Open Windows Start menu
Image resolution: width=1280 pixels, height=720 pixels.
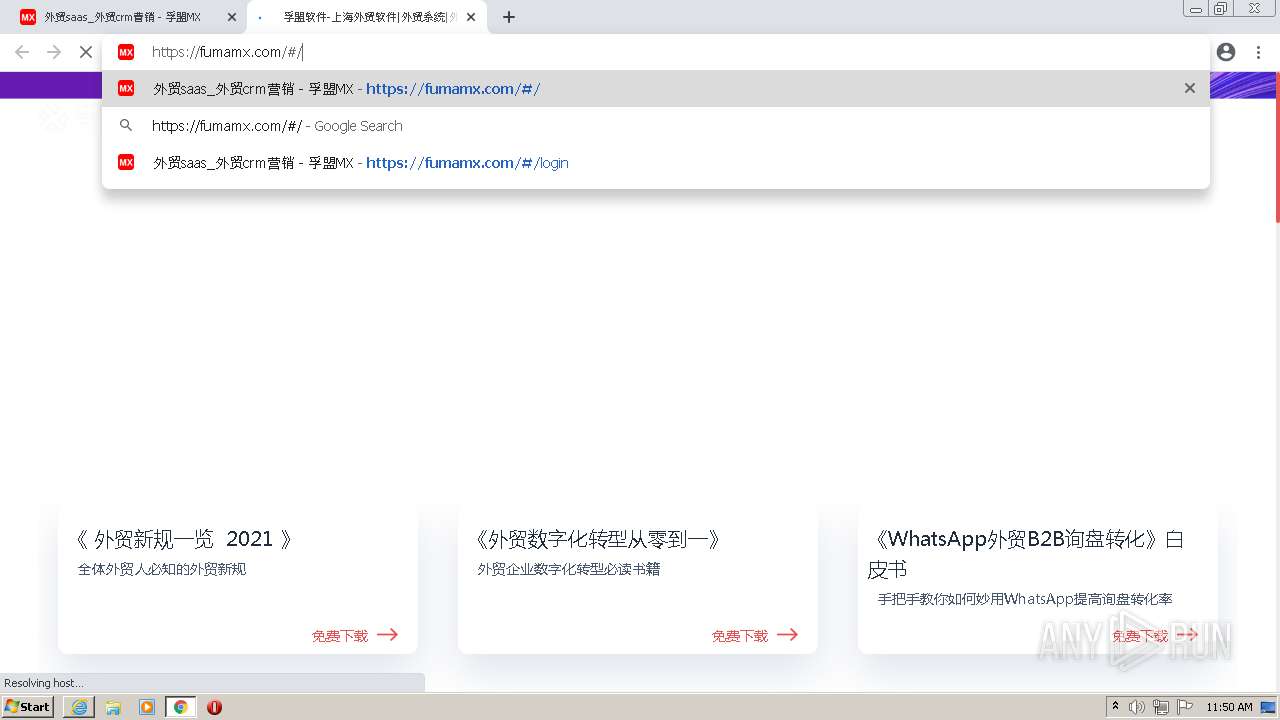pyautogui.click(x=28, y=706)
